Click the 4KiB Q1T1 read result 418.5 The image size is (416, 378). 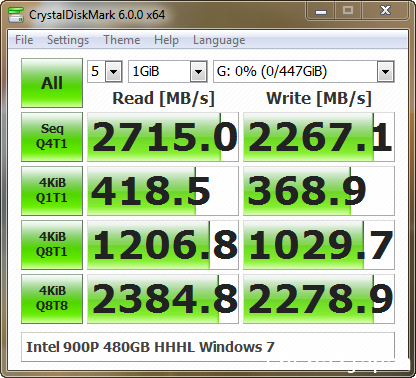pos(163,191)
